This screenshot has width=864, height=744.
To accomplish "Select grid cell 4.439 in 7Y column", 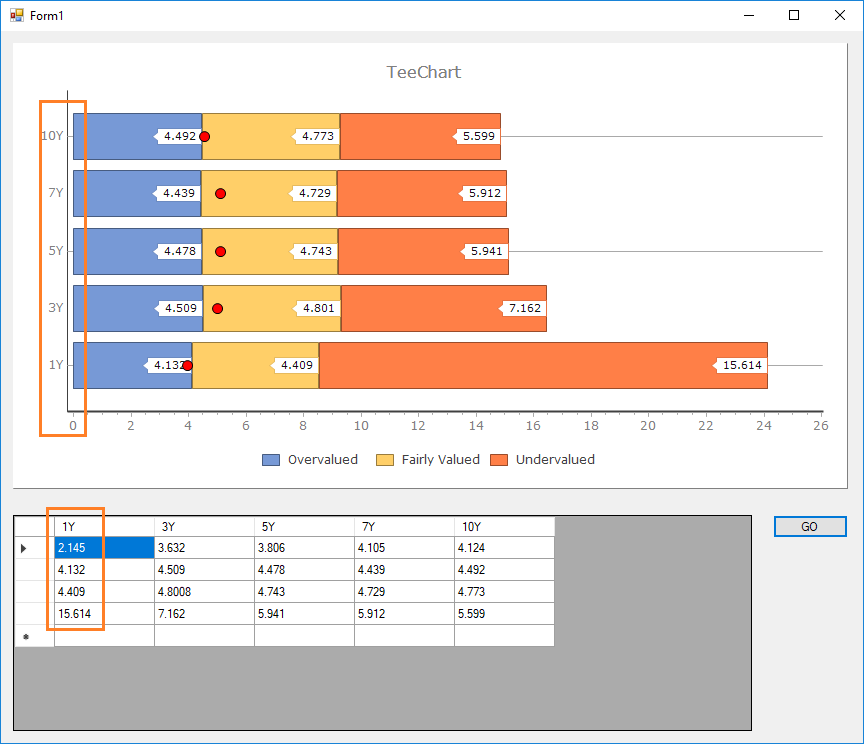I will [x=404, y=570].
